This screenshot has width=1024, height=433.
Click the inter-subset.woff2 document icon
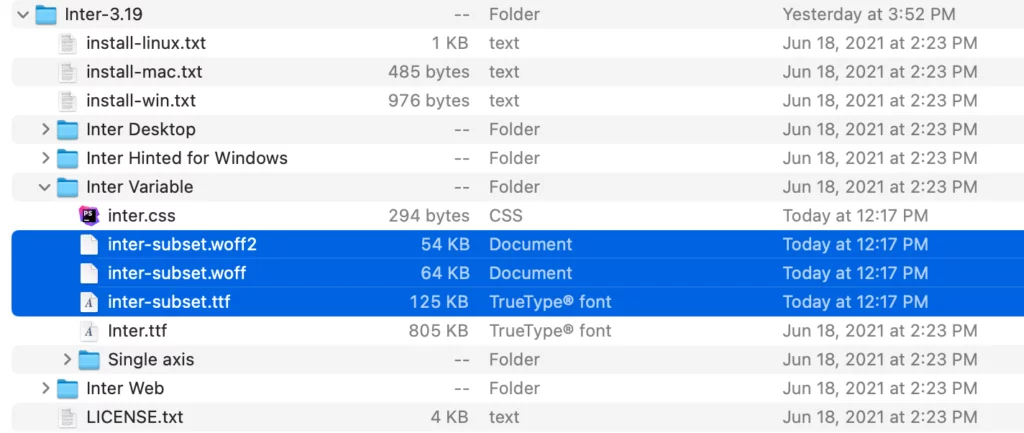[89, 245]
